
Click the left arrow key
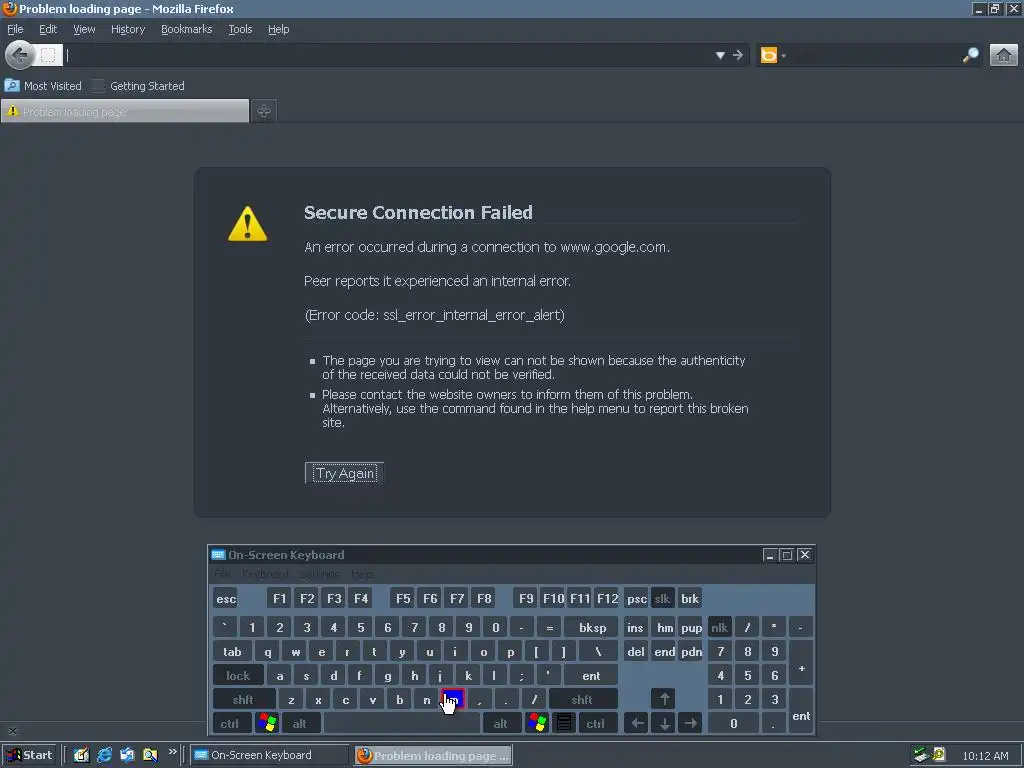(637, 724)
